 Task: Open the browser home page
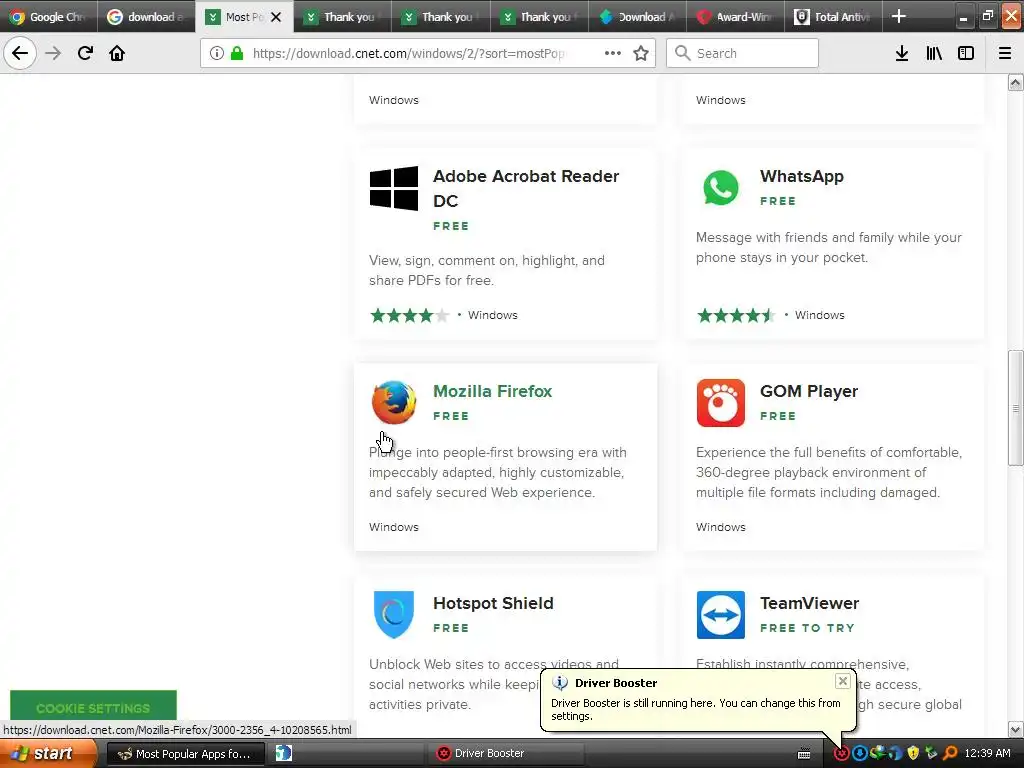tap(117, 53)
